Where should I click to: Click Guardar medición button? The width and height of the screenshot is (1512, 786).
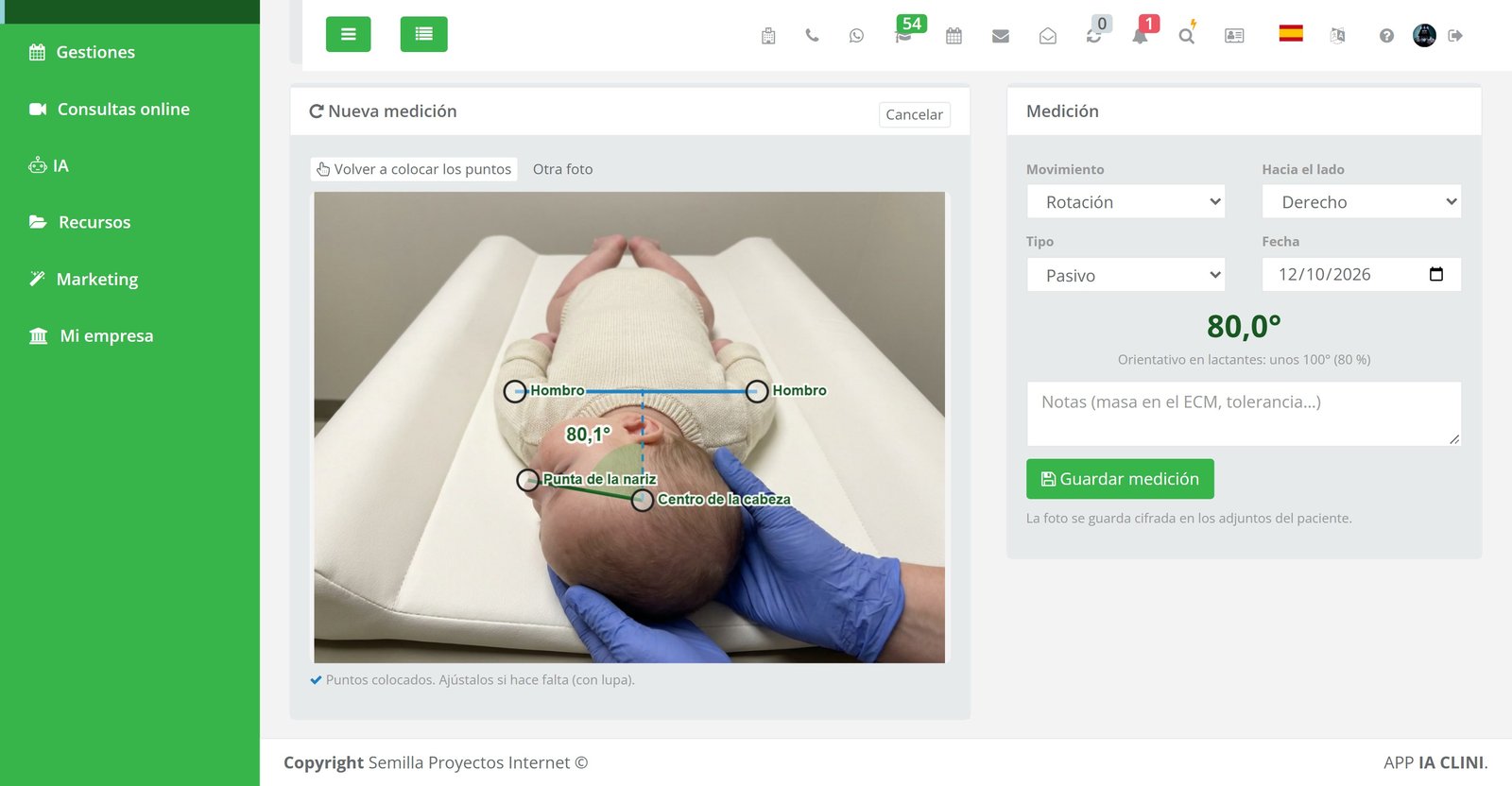(1120, 479)
